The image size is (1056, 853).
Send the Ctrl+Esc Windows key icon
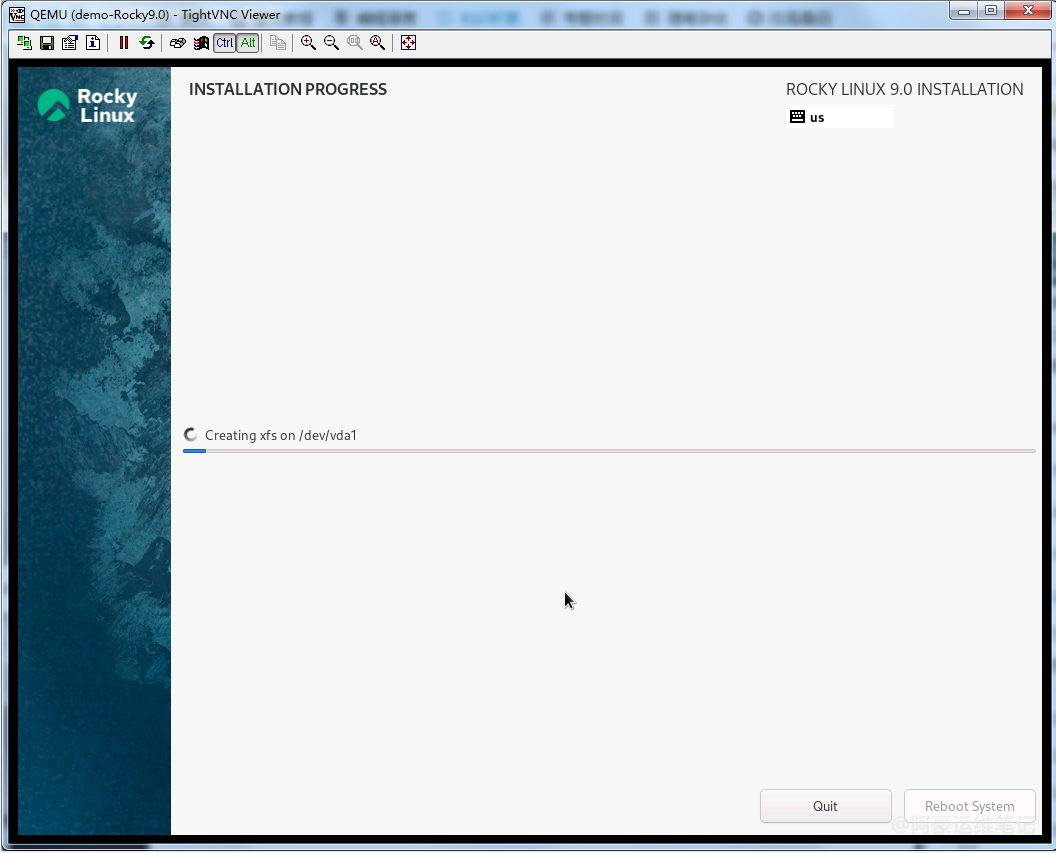(x=201, y=43)
